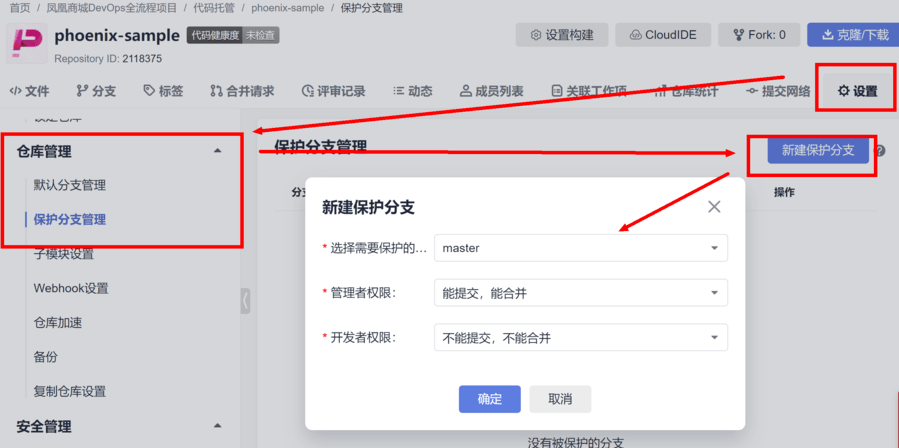Open the 设置 tab

coord(857,91)
